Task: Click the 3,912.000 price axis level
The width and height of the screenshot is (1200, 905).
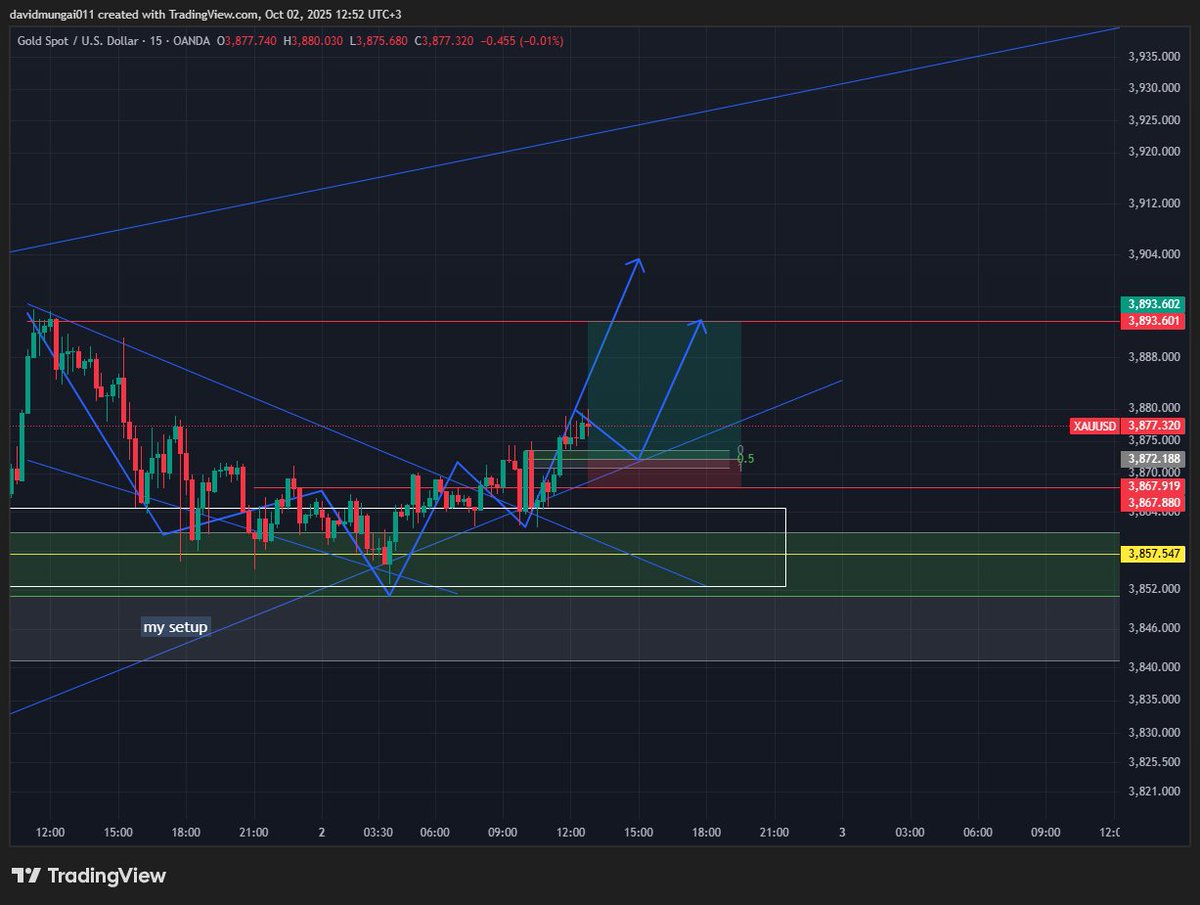Action: click(x=1154, y=203)
